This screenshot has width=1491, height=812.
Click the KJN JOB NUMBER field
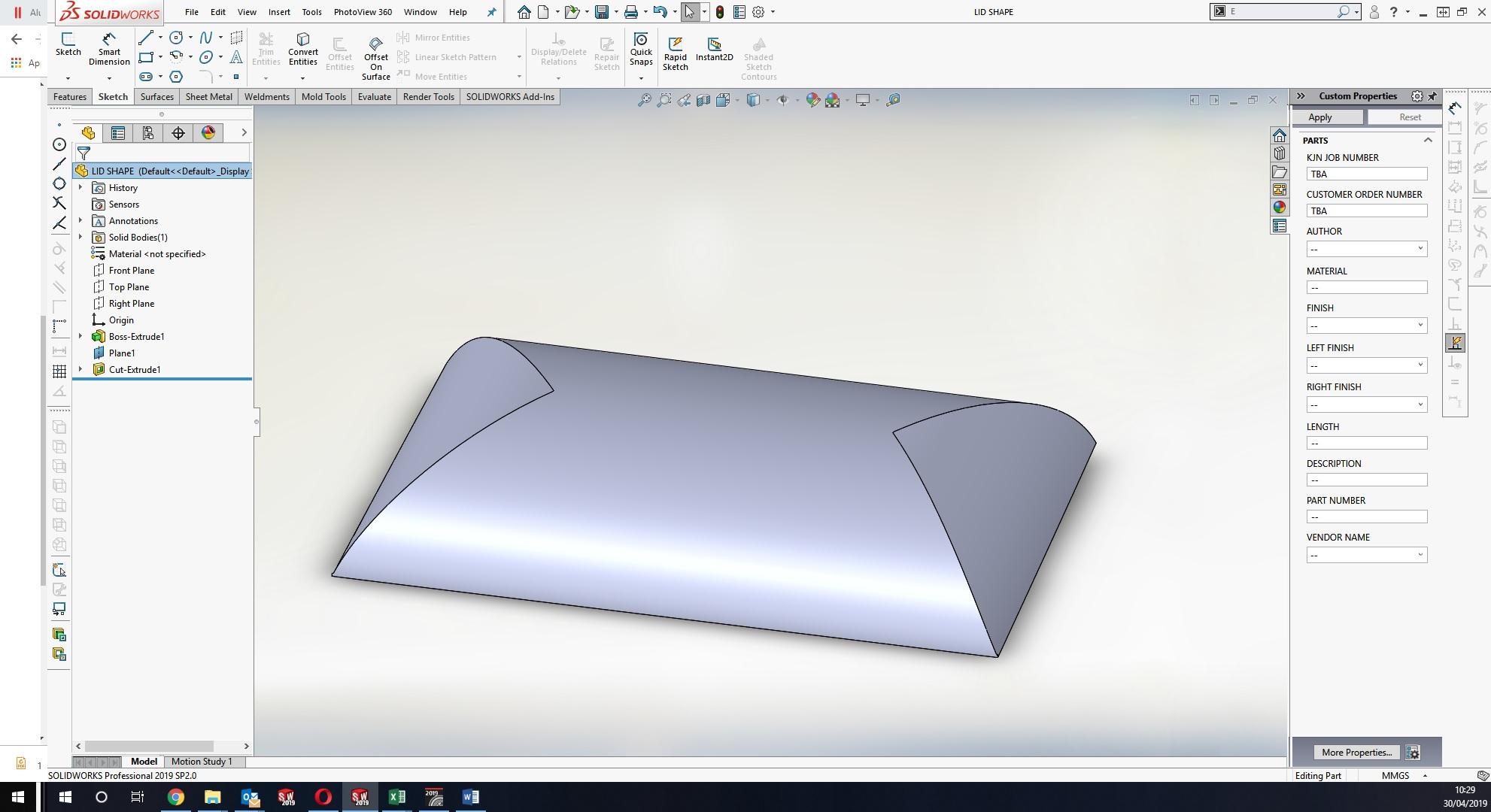click(x=1366, y=174)
